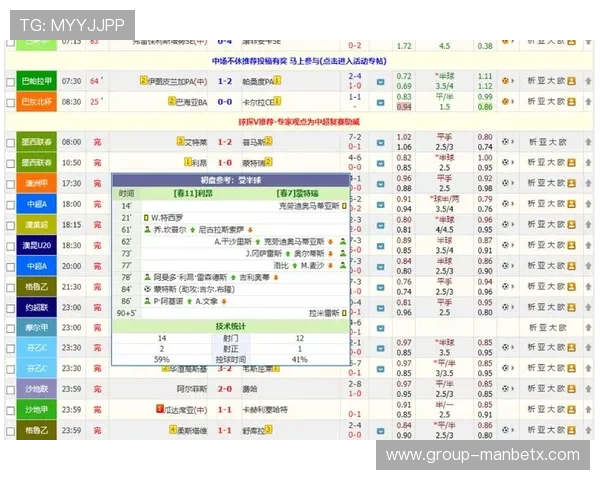Click the orange person icon in 巴帕拉甲 row

click(x=571, y=81)
